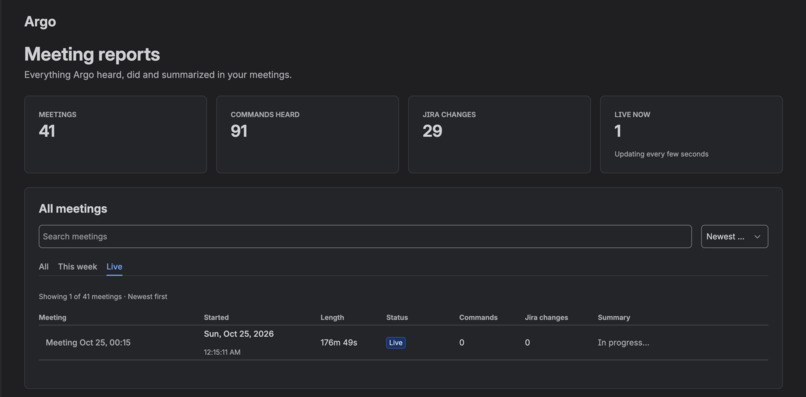Image resolution: width=806 pixels, height=397 pixels.
Task: Click the Commands column header
Action: pyautogui.click(x=478, y=317)
